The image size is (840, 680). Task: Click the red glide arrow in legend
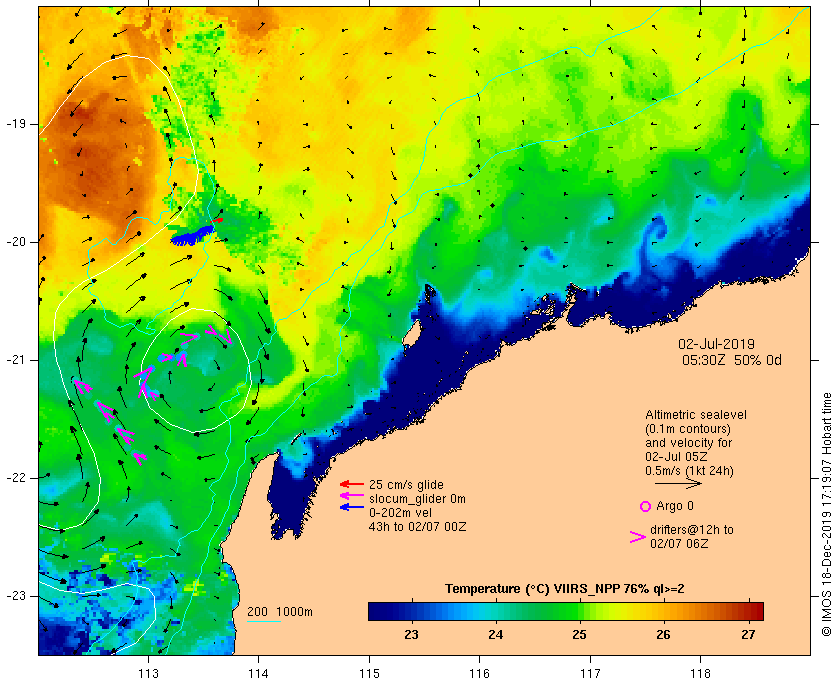[x=352, y=484]
